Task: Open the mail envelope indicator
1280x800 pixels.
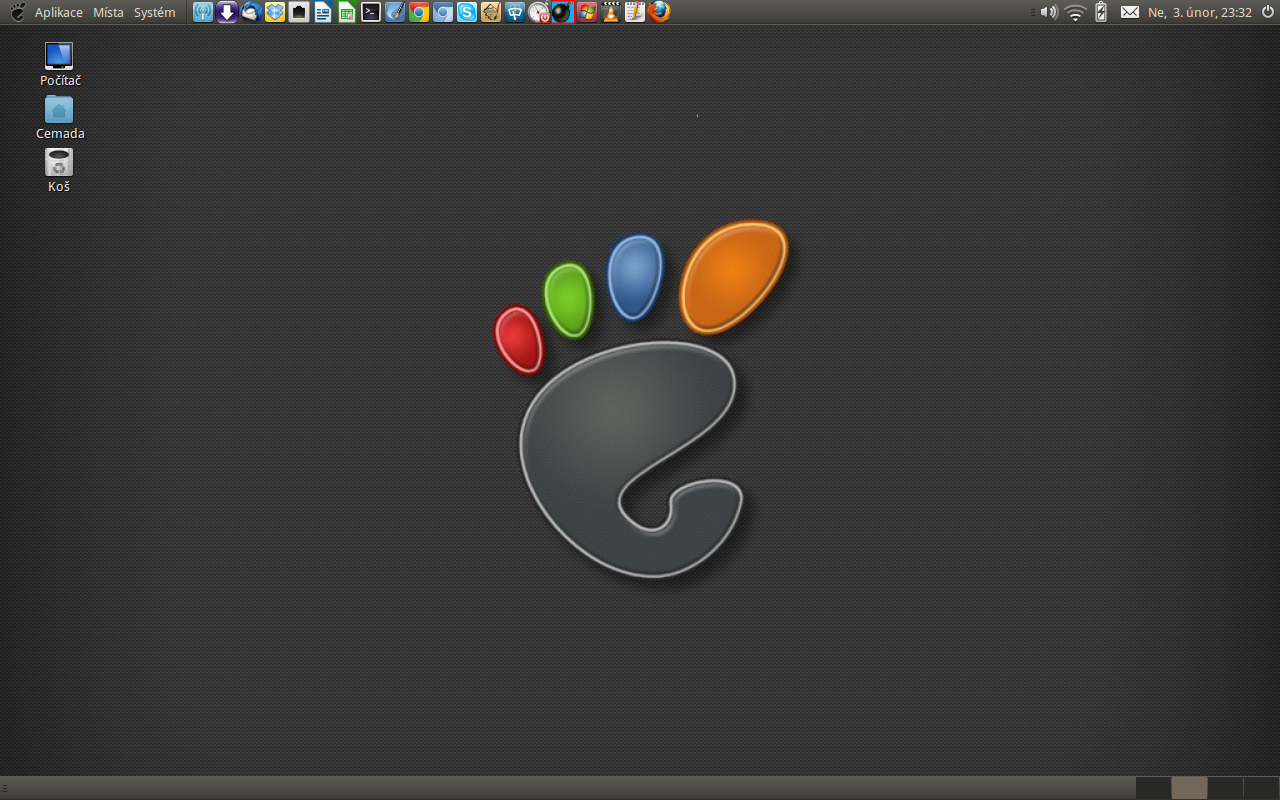Action: 1130,12
